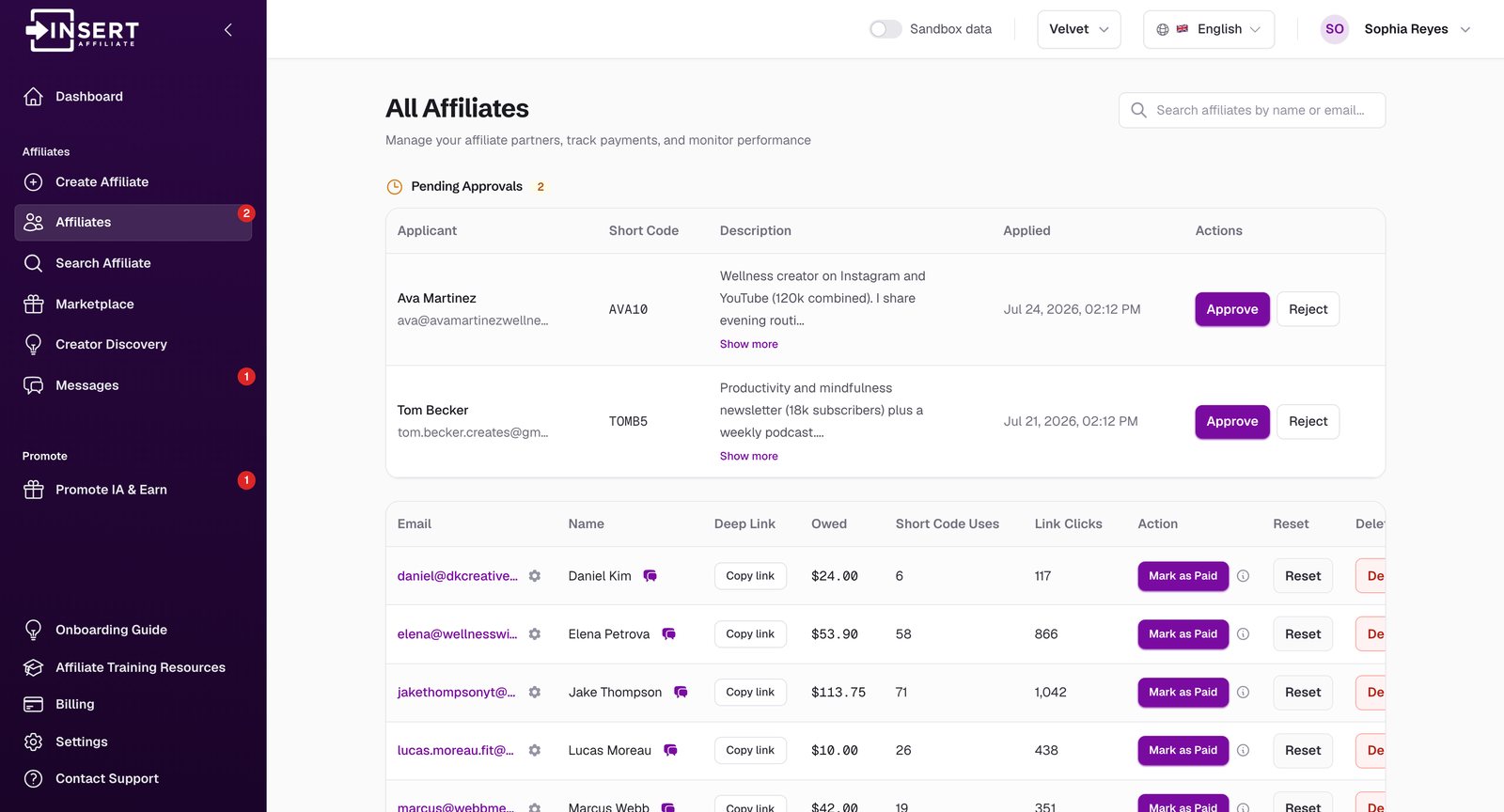Viewport: 1504px width, 812px height.
Task: Open the gear settings for jakethompsonyt
Action: pos(535,693)
